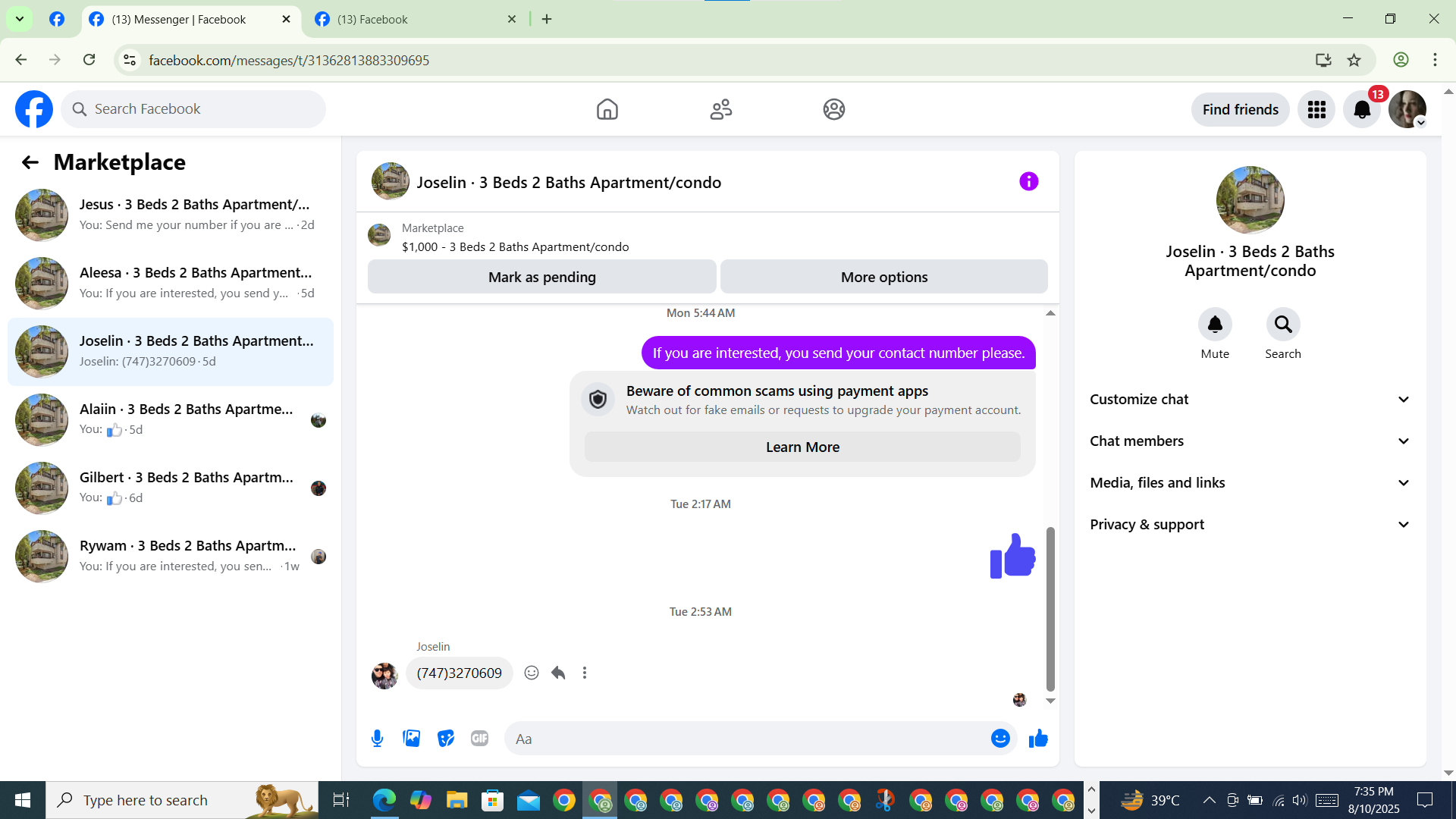
Task: Open conversation information purple icon
Action: 1028,181
